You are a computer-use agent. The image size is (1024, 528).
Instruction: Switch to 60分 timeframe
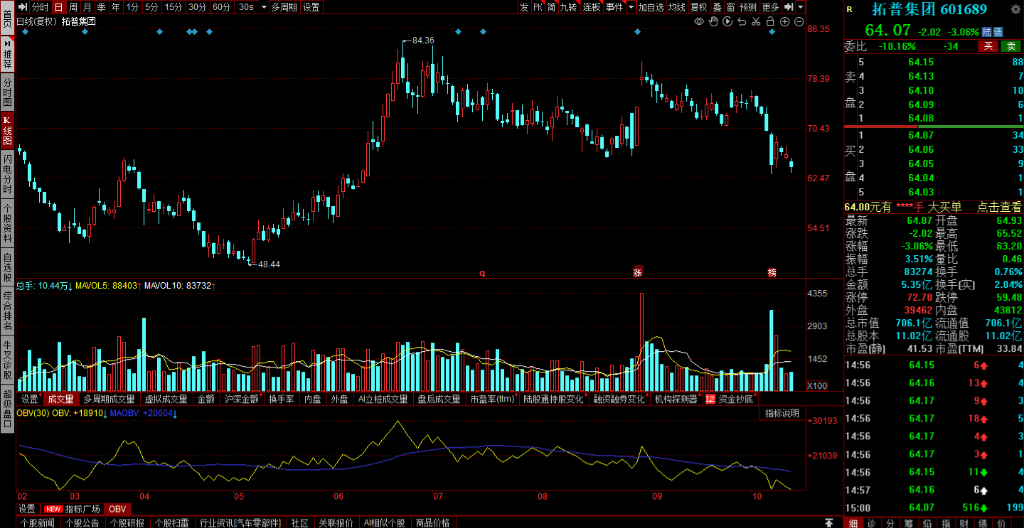point(222,6)
